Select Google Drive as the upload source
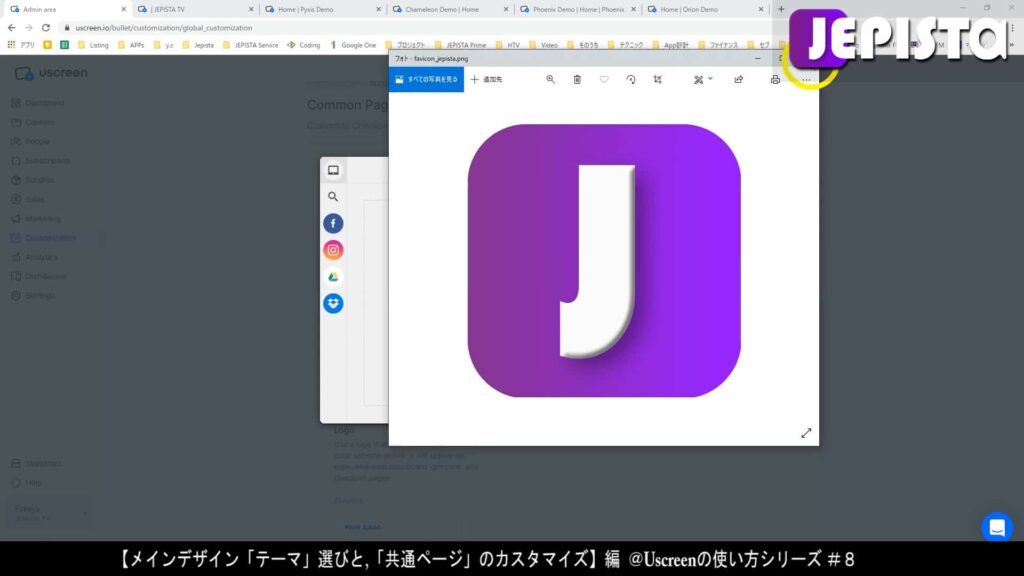This screenshot has height=576, width=1024. pyautogui.click(x=333, y=277)
